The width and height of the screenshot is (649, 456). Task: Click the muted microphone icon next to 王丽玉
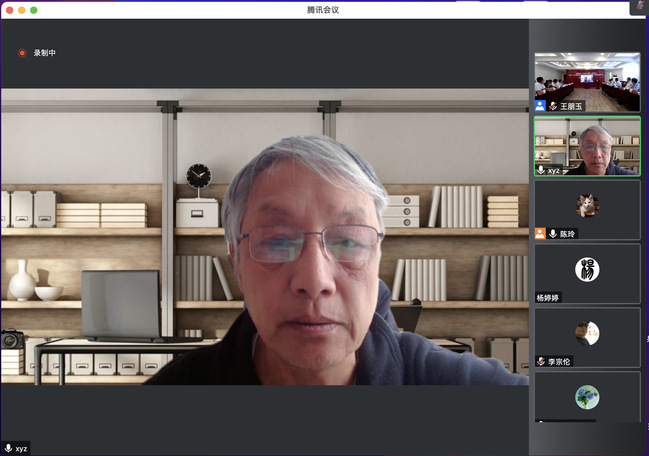(552, 106)
